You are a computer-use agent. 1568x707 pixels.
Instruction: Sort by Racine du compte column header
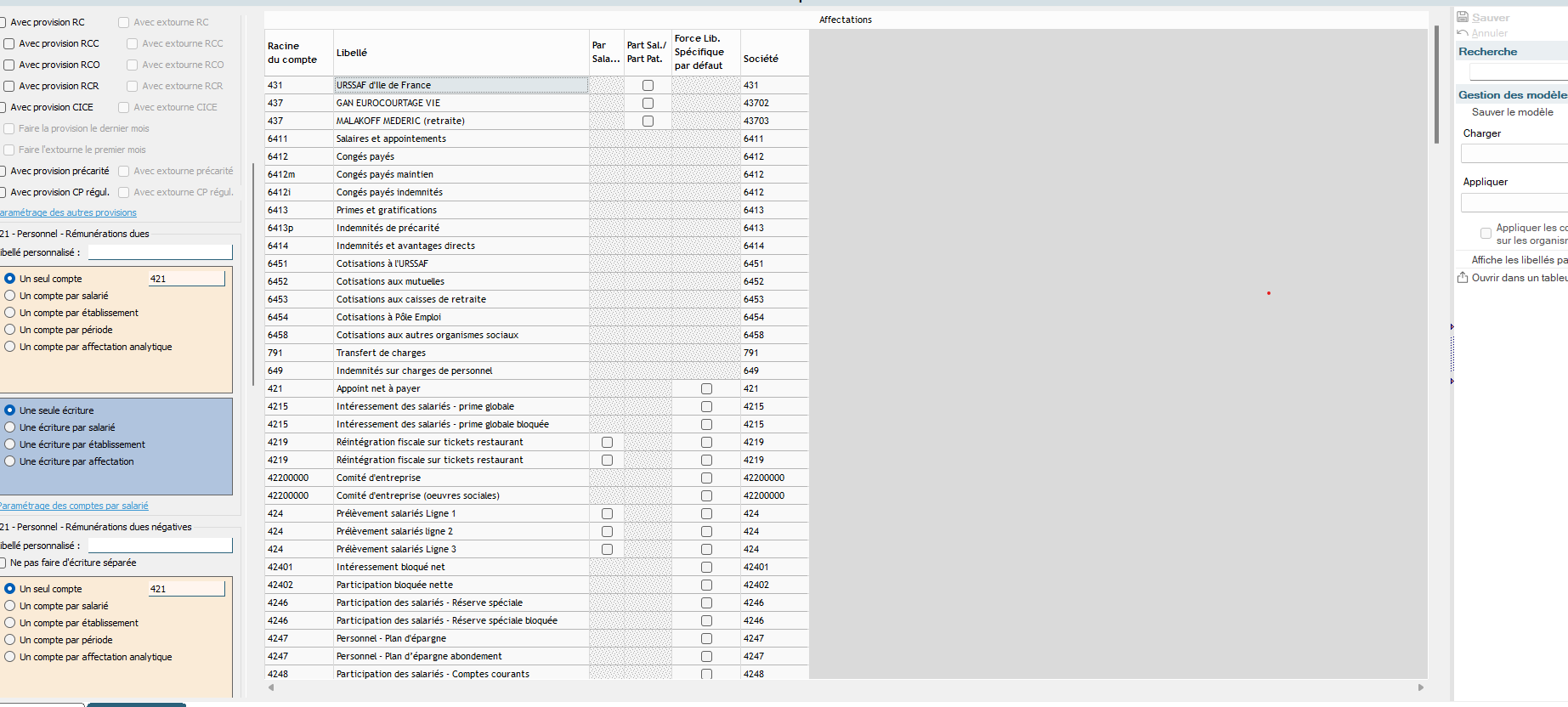299,53
